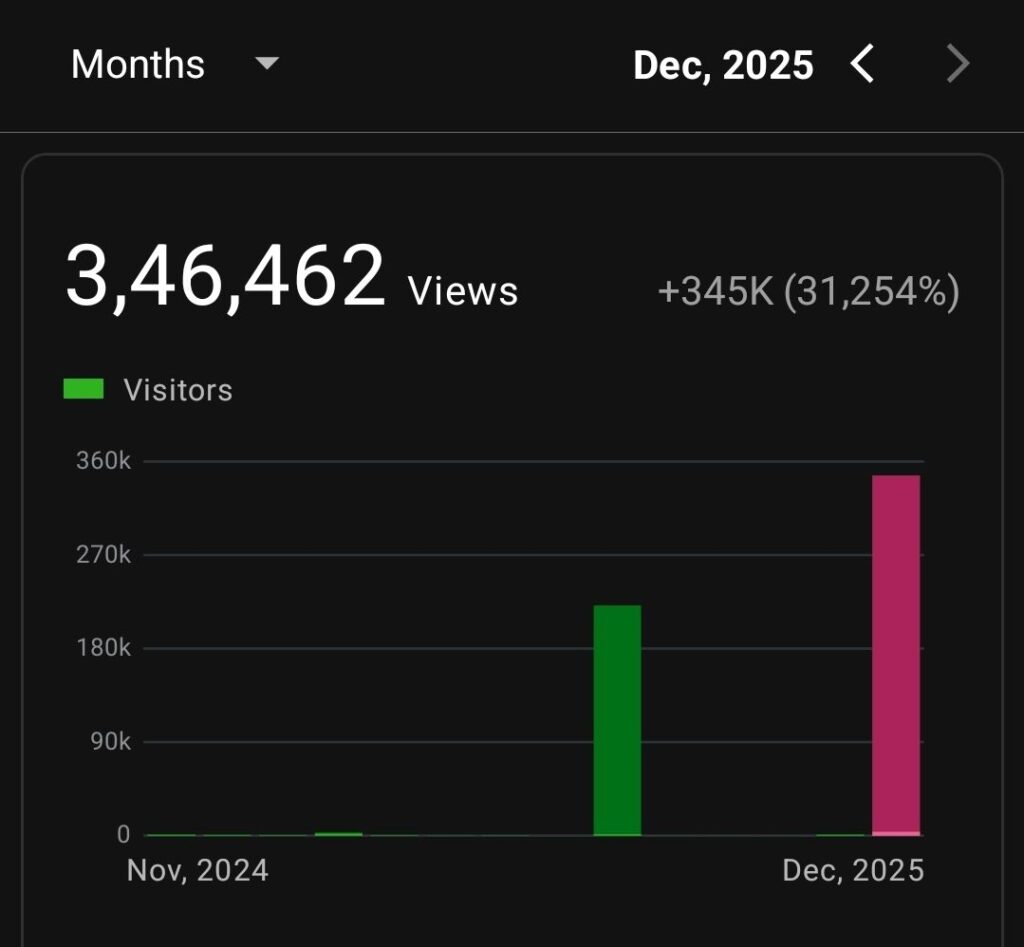Click the Views label beside the total
1024x947 pixels.
coord(463,291)
